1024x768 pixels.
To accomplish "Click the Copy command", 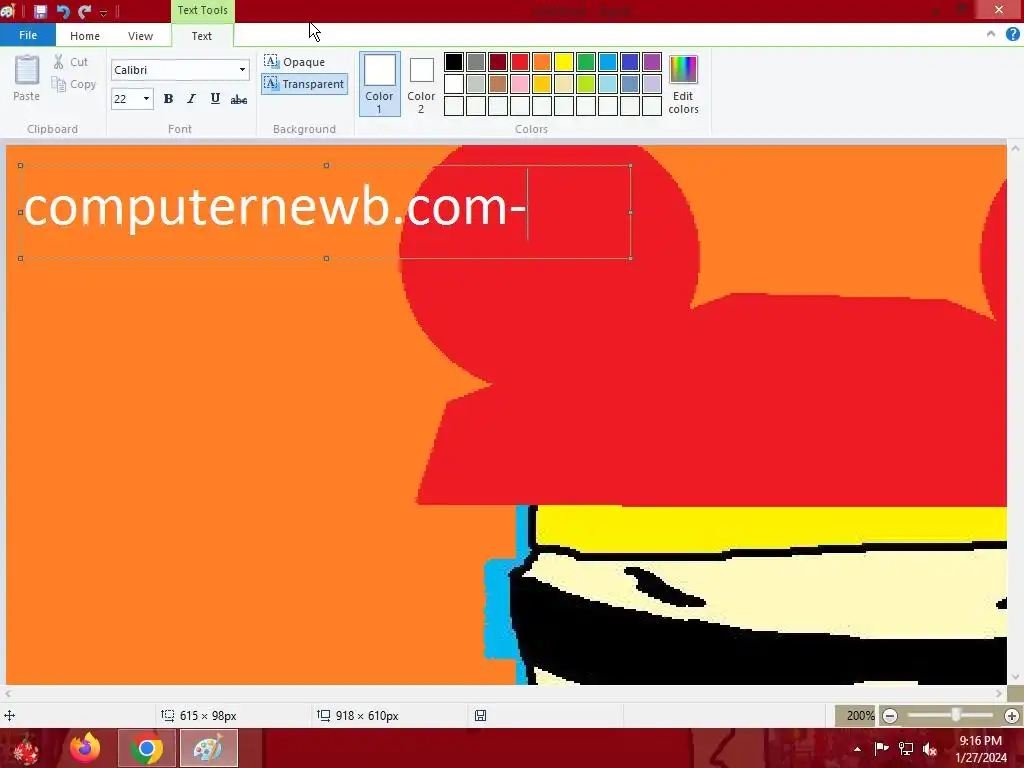I will click(x=74, y=84).
